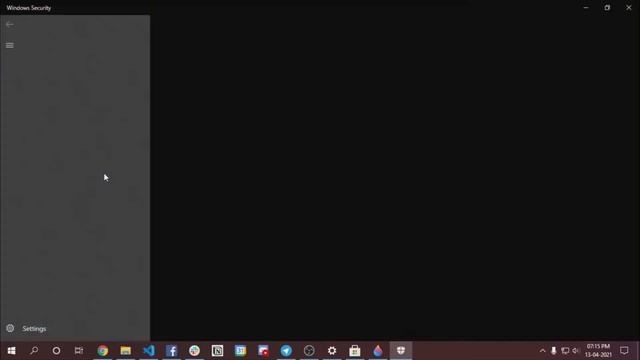Open the droplet icon app in the taskbar
This screenshot has height=360, width=640.
coord(378,351)
